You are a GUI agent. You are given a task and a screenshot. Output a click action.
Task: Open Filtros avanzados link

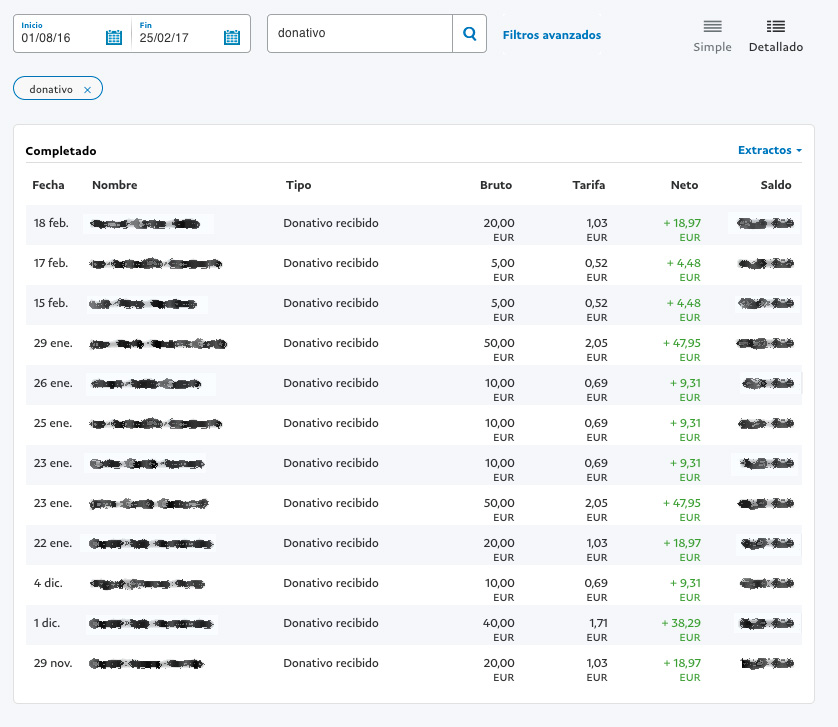pyautogui.click(x=551, y=35)
